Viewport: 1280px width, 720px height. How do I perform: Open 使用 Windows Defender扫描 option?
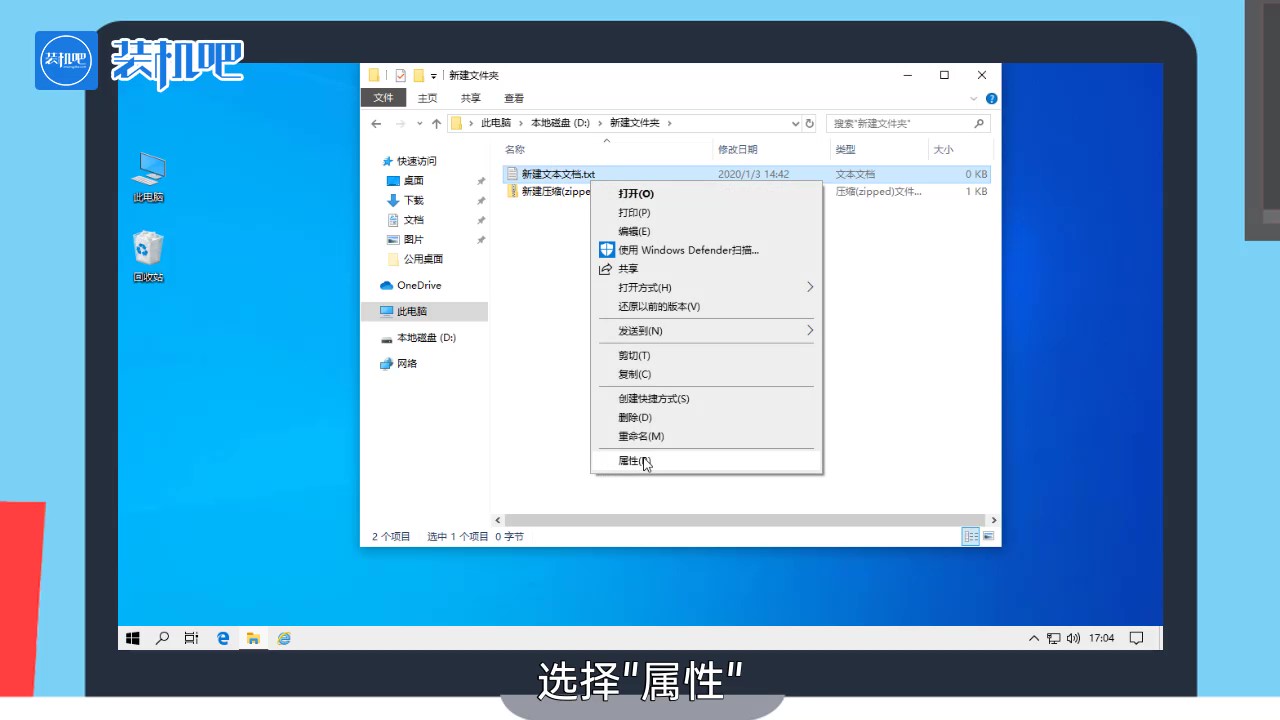click(x=688, y=250)
